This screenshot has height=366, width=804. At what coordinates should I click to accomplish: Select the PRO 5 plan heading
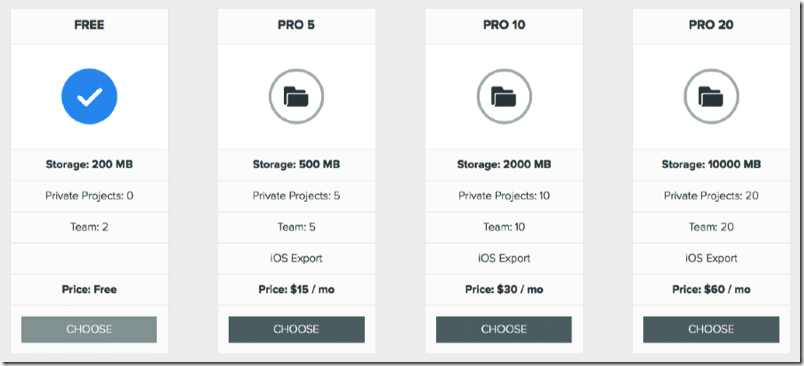[296, 25]
